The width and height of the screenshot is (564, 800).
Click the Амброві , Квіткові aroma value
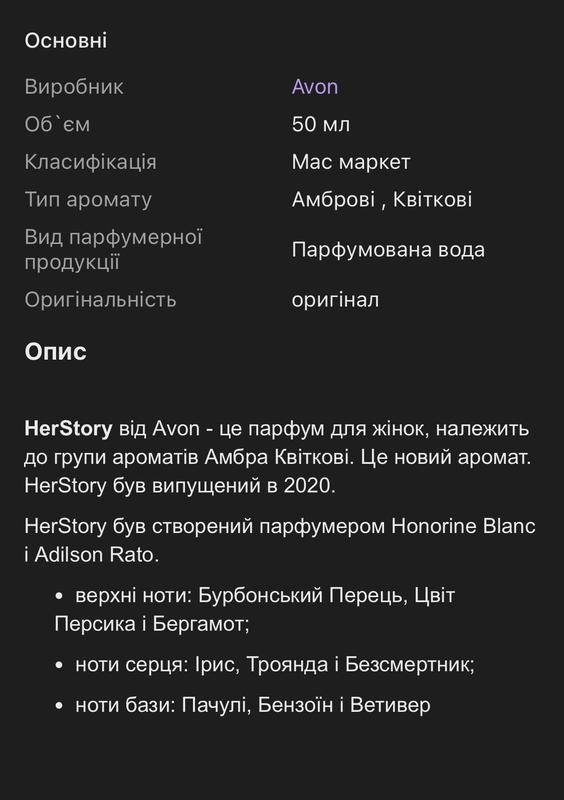click(x=382, y=199)
